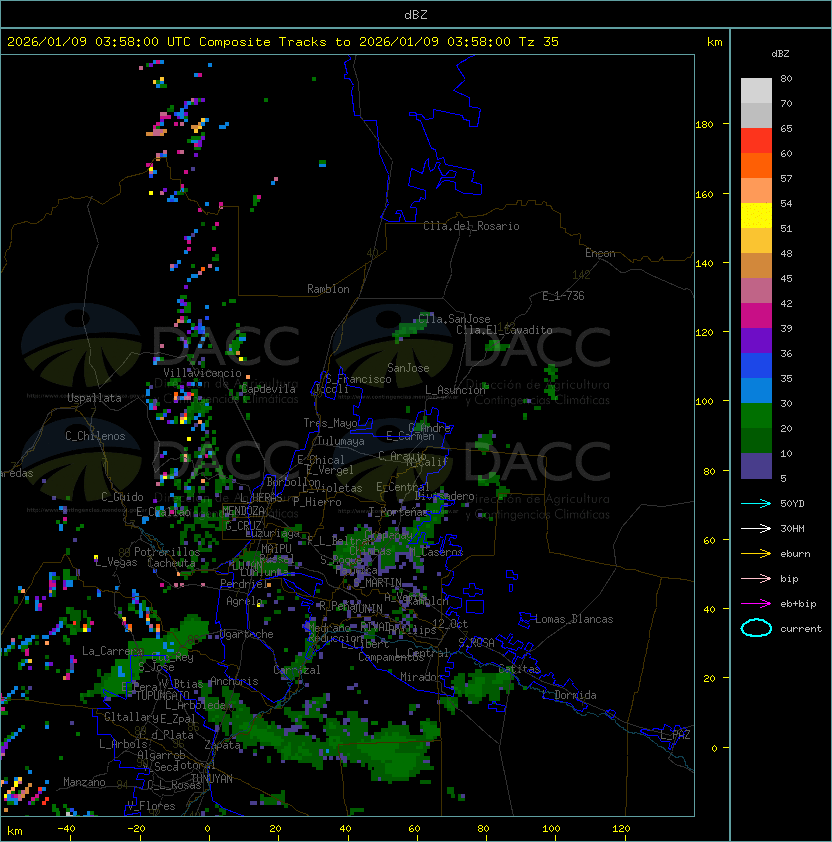Image resolution: width=832 pixels, height=842 pixels.
Task: Click the Zapata label
Action: tap(222, 745)
